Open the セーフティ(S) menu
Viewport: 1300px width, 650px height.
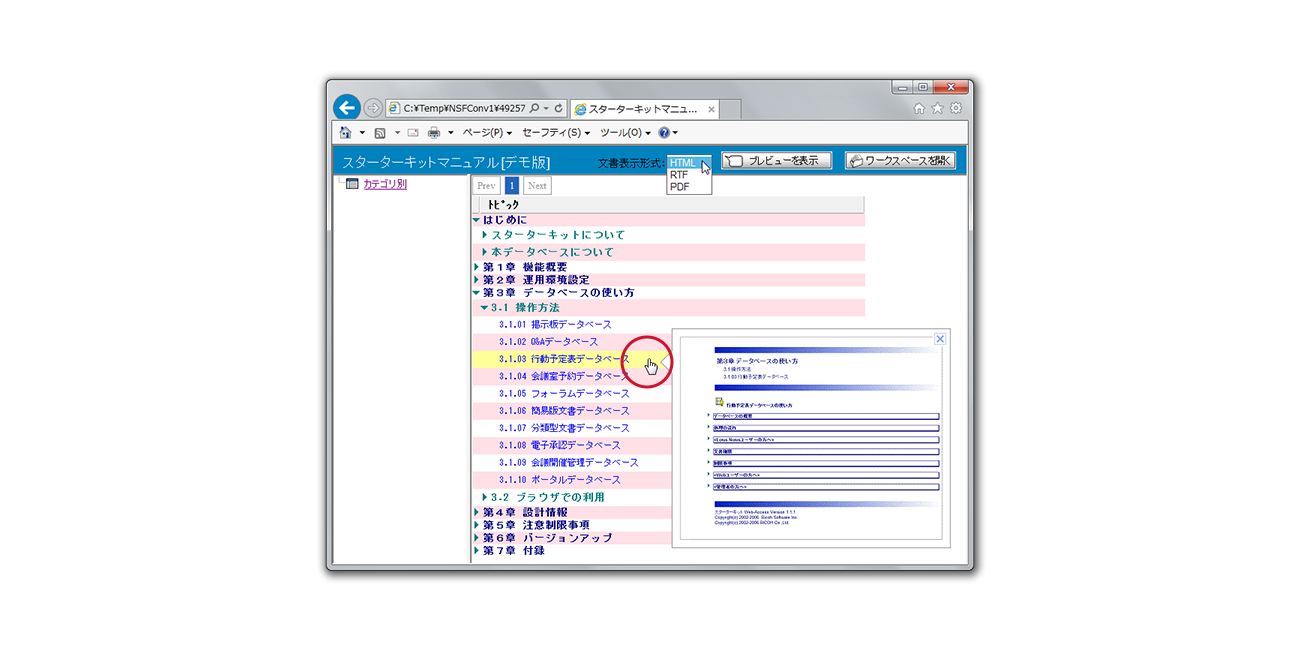[x=551, y=132]
